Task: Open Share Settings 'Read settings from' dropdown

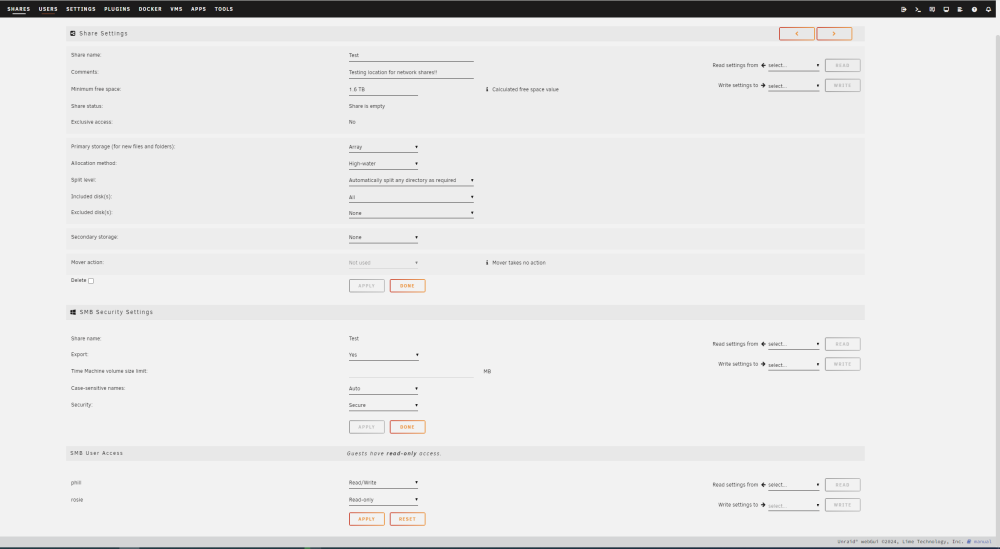Action: pos(793,66)
